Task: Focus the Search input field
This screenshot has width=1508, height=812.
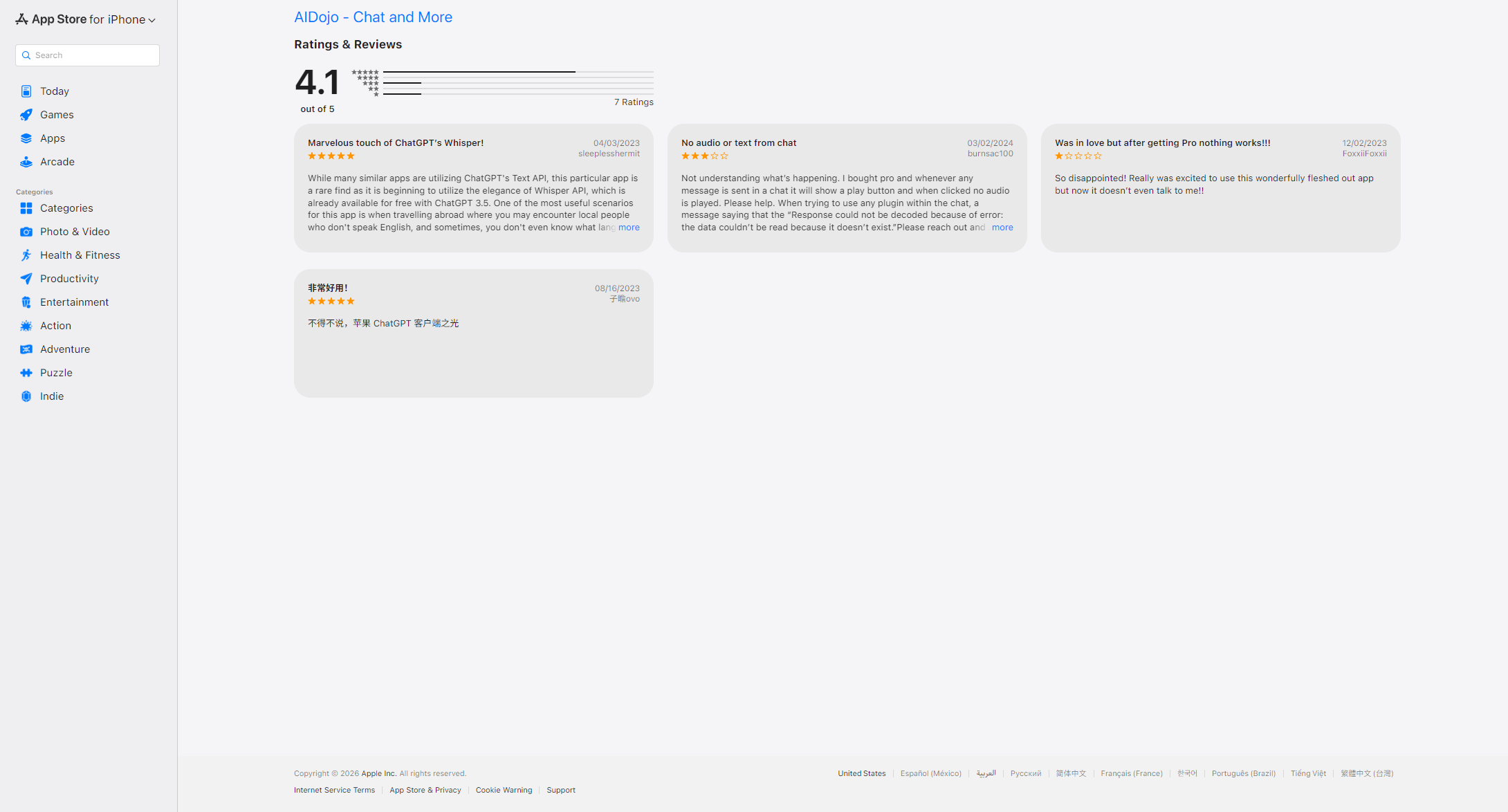Action: coord(87,55)
